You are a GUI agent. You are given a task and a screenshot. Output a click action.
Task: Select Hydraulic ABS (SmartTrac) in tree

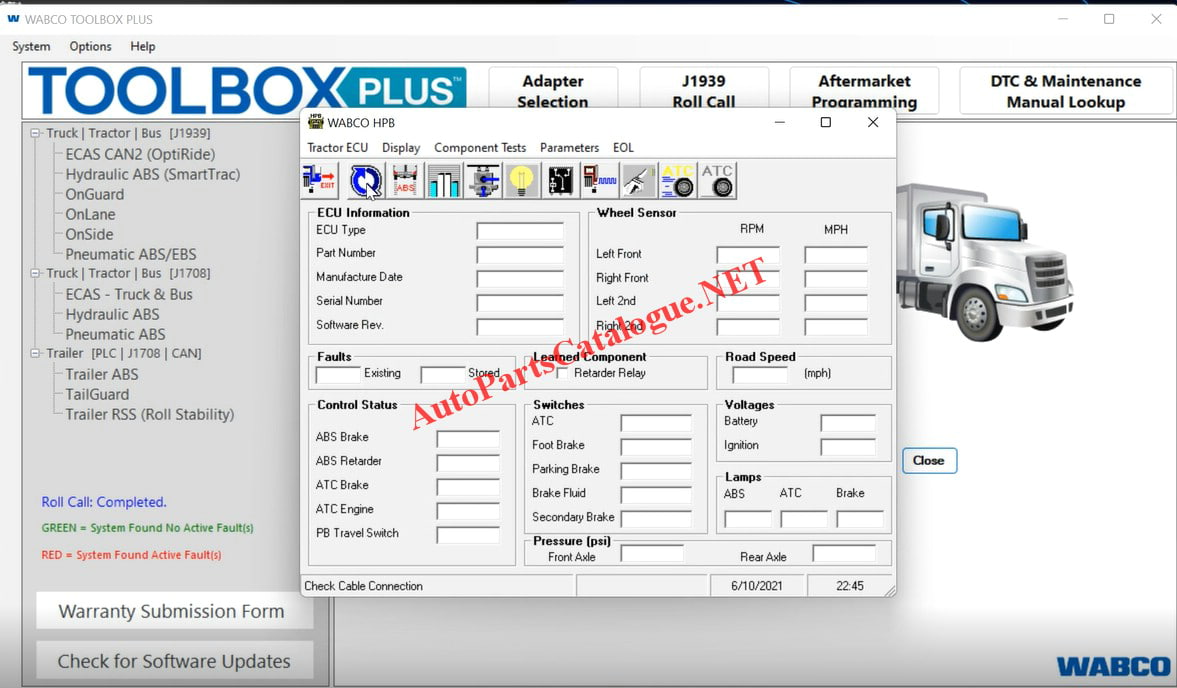click(x=152, y=174)
